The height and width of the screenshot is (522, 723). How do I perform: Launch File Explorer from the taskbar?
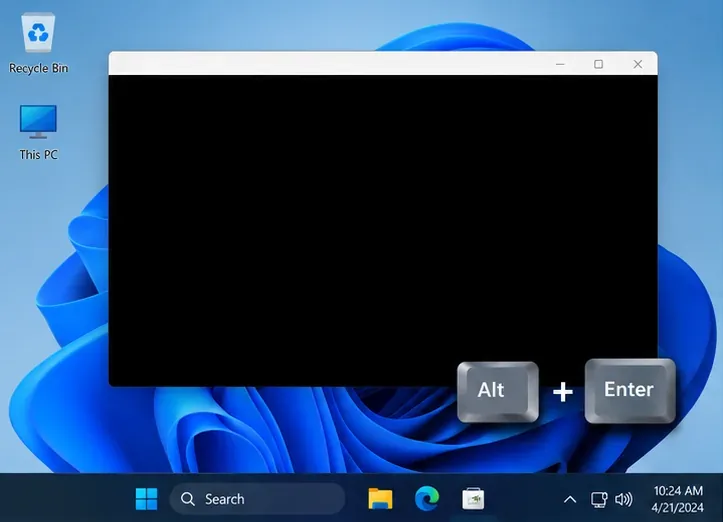380,499
